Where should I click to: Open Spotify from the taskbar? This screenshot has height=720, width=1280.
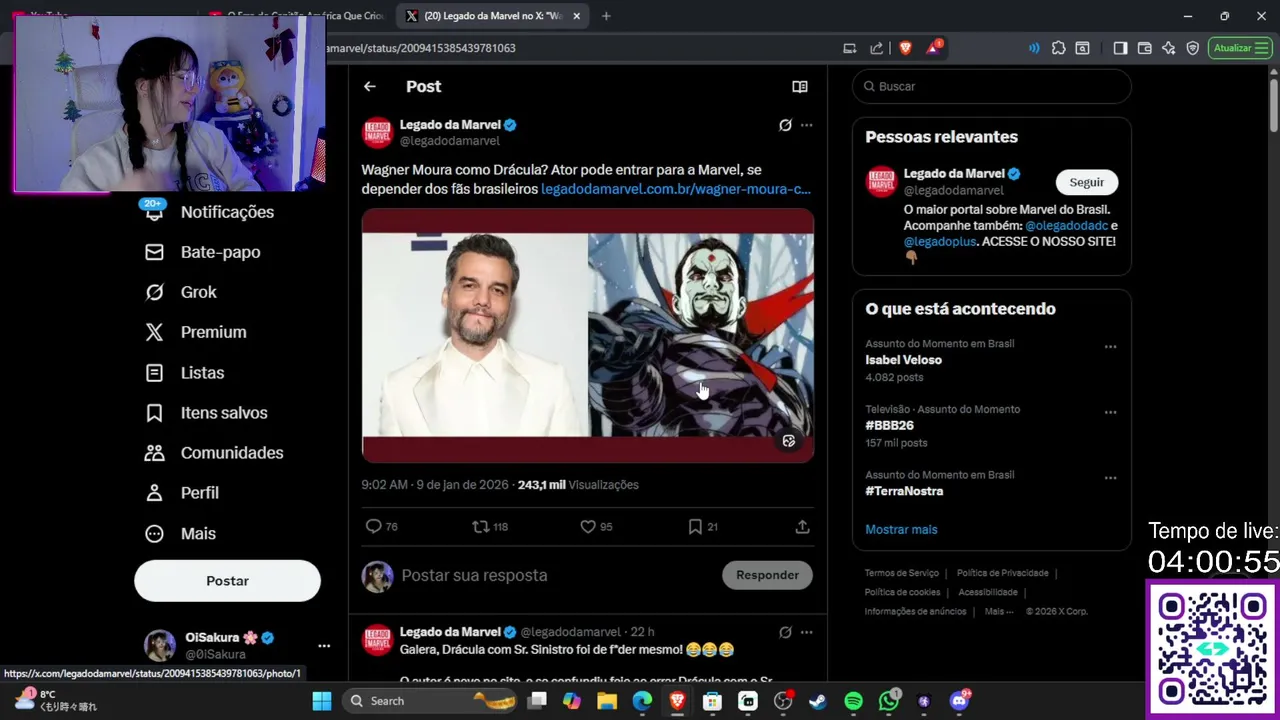point(853,702)
